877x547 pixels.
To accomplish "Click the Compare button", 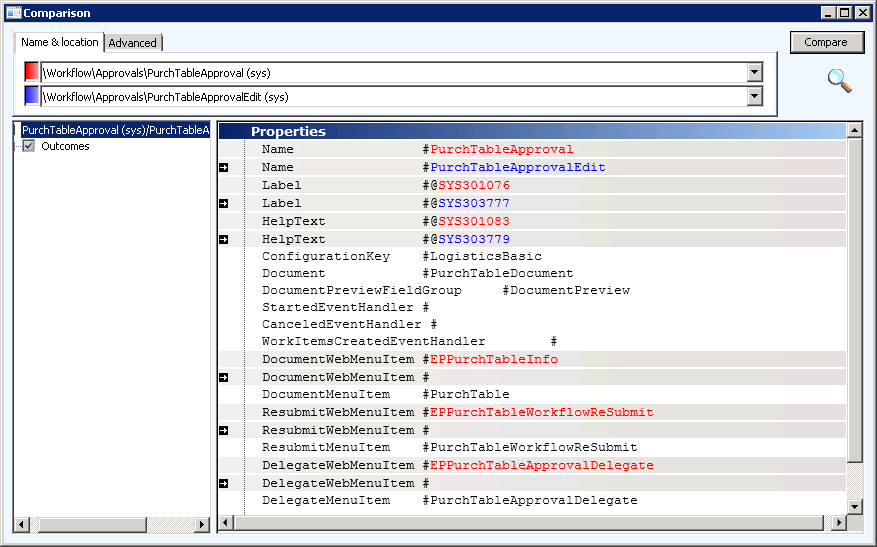I will pos(826,42).
